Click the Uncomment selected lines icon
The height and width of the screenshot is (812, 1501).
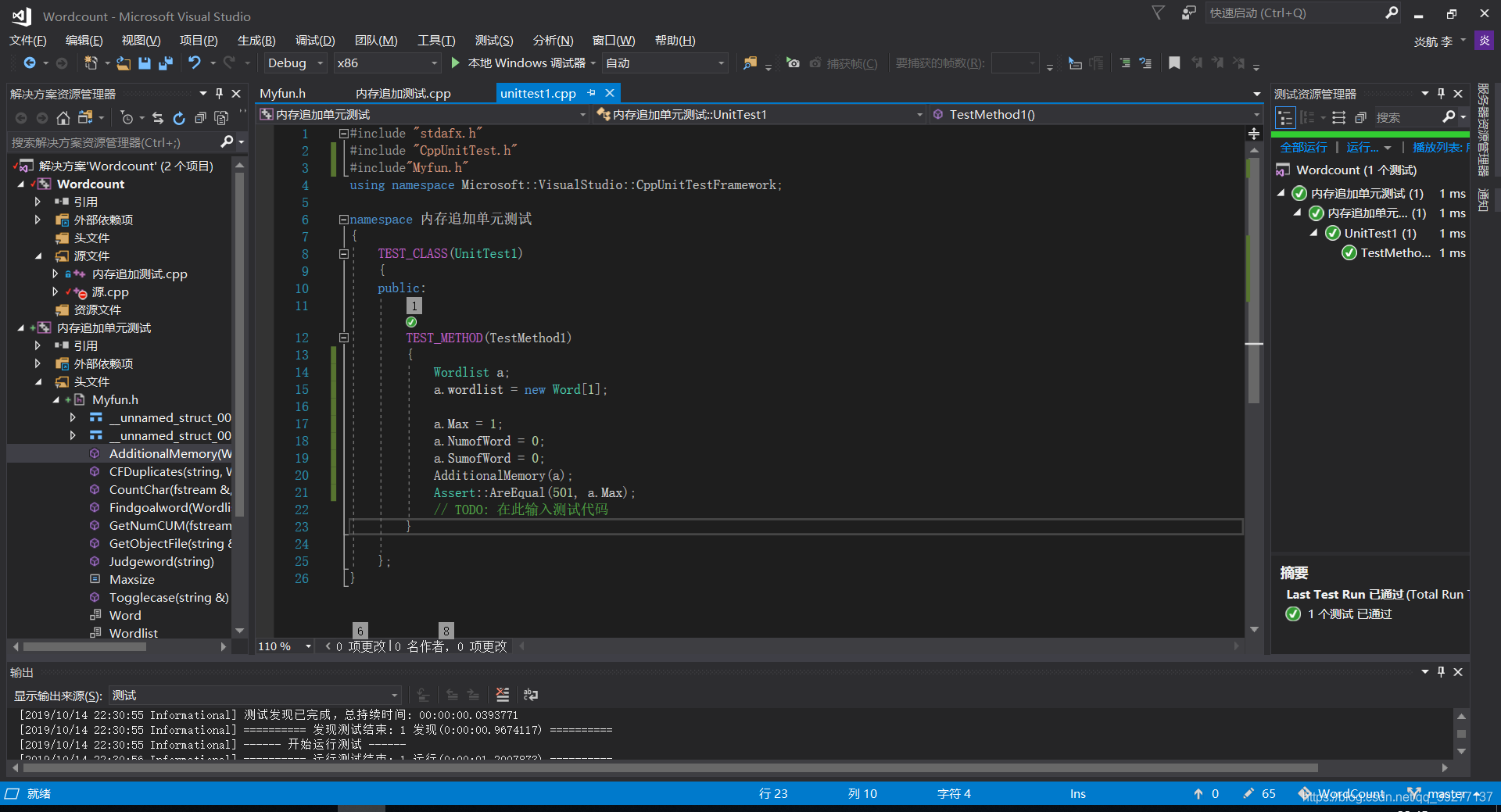(x=1145, y=63)
